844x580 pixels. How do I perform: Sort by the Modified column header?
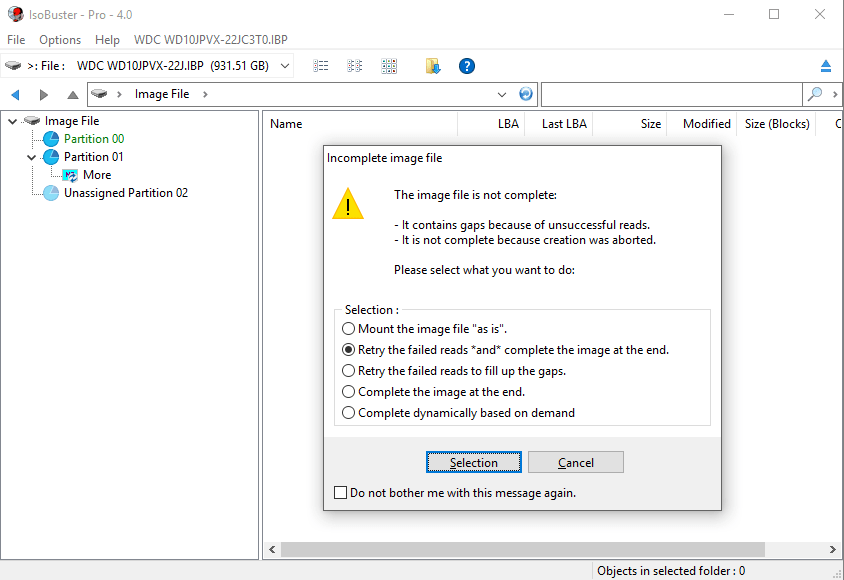[x=701, y=124]
